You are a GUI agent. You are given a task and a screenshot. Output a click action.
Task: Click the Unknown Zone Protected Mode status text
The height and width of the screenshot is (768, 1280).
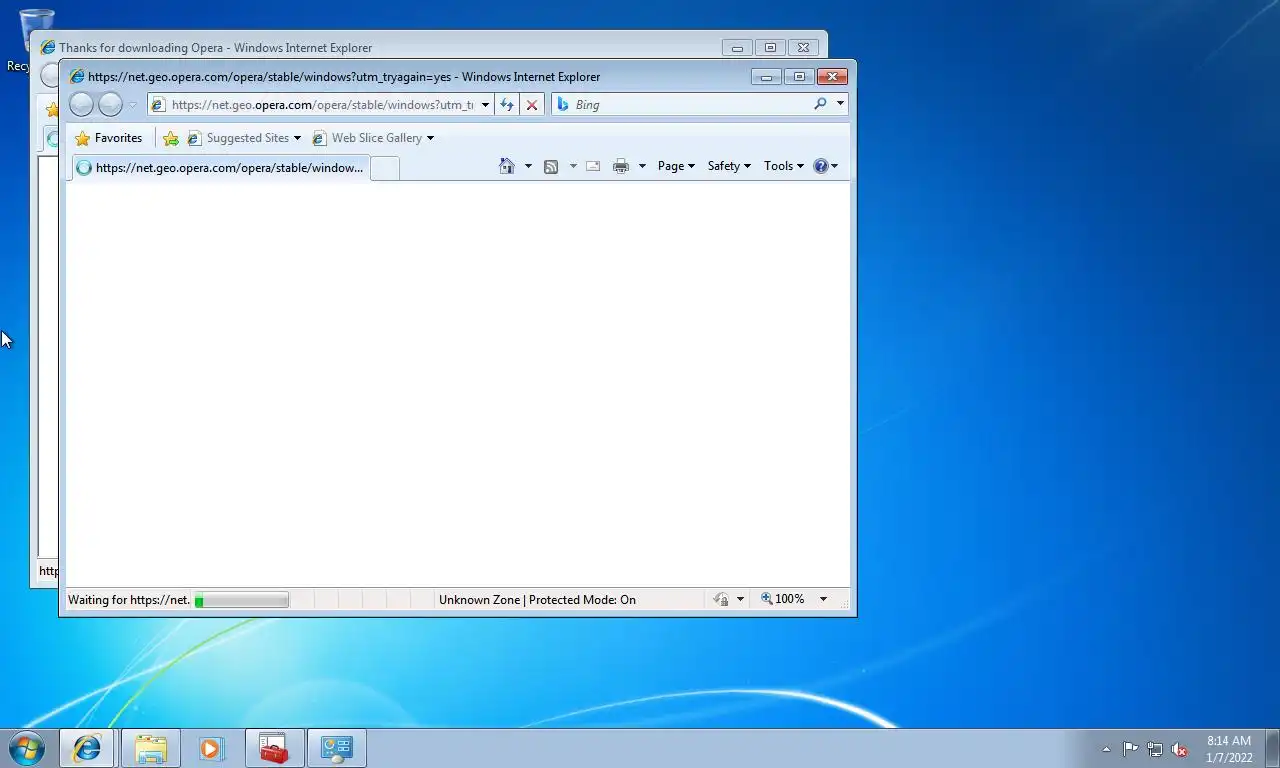(537, 600)
